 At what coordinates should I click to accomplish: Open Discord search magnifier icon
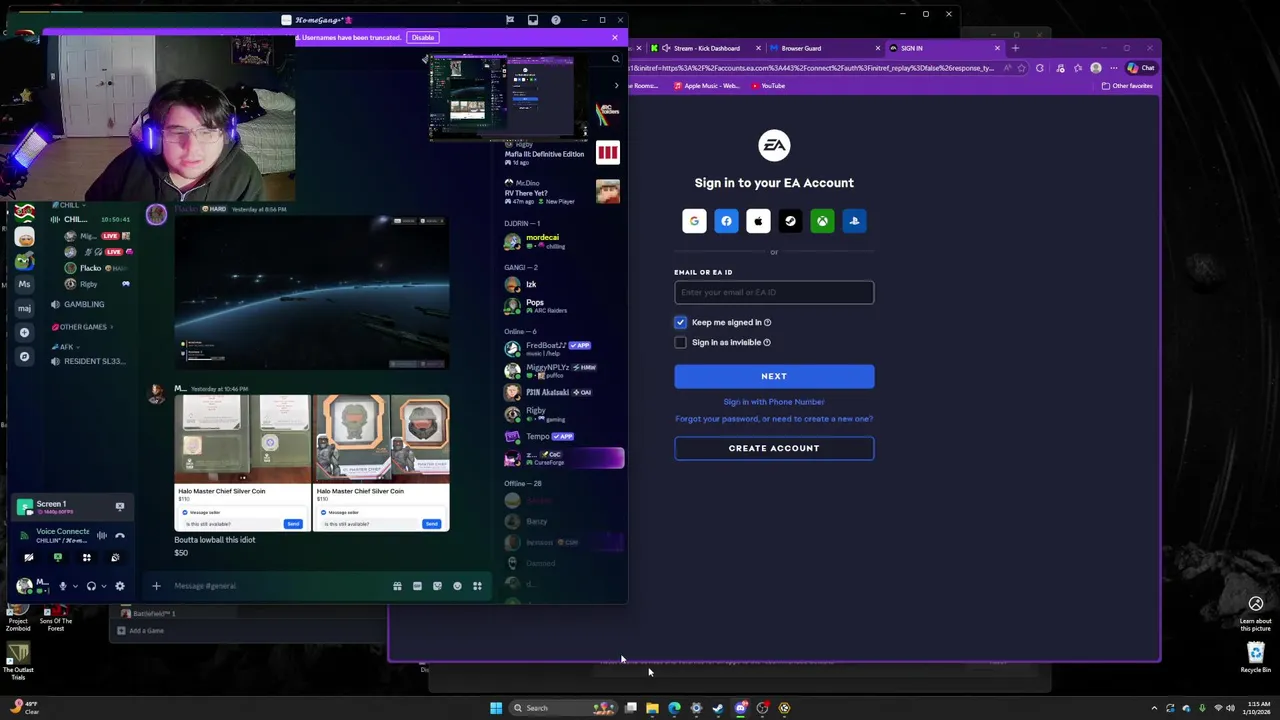click(615, 59)
